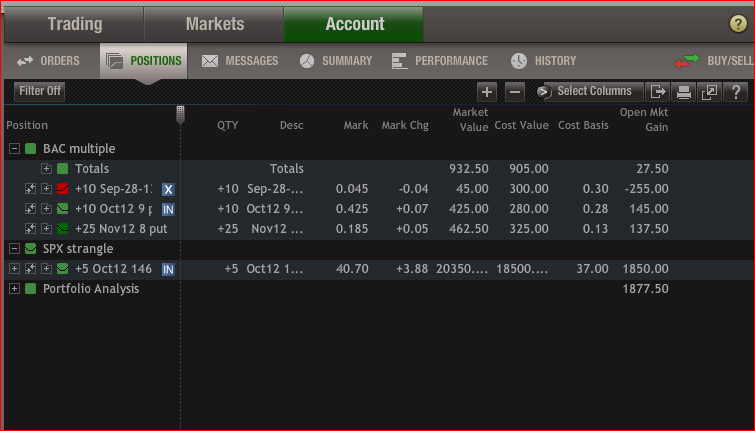
Task: Click the Cost Basis column header
Action: click(583, 125)
